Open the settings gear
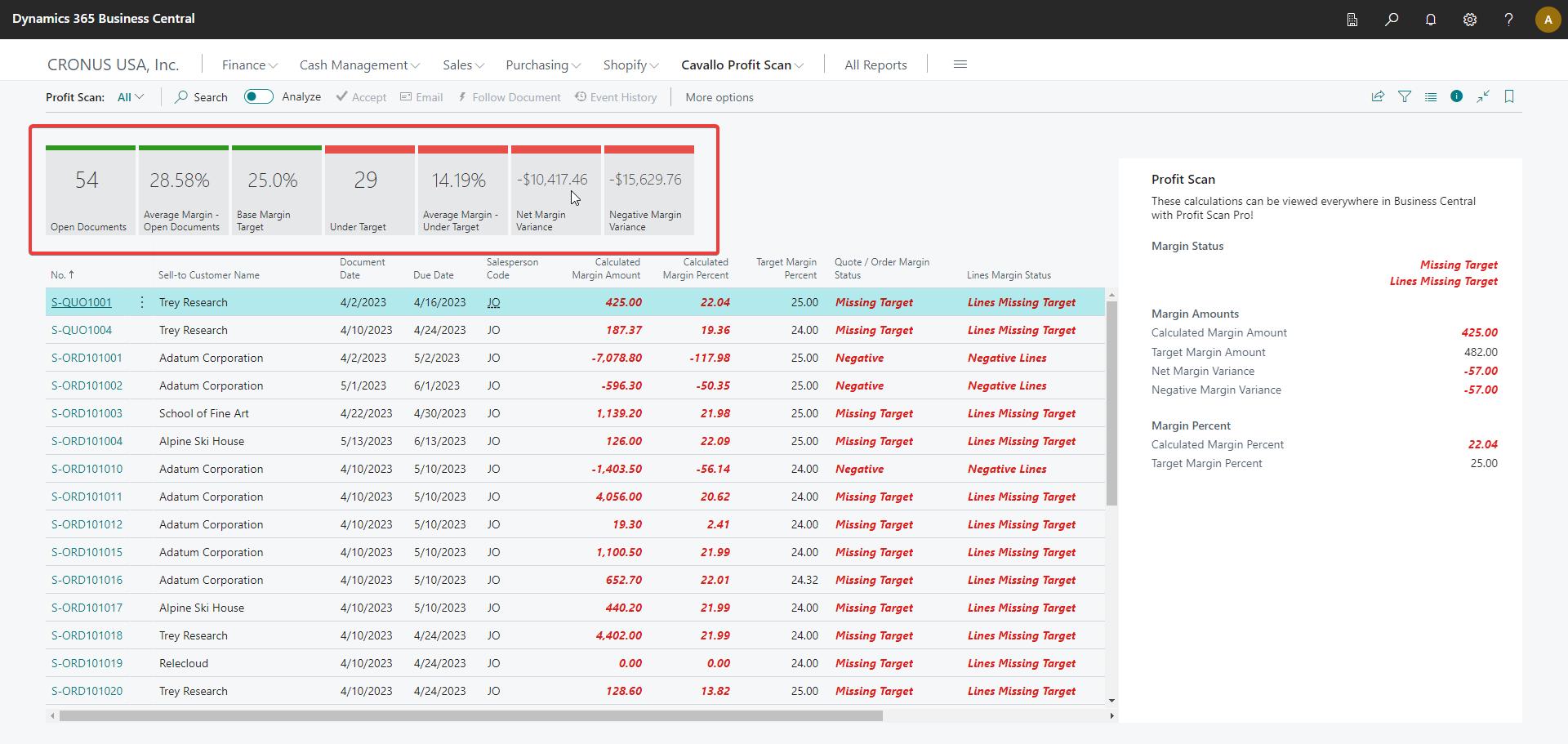Viewport: 1568px width, 744px height. pos(1470,19)
